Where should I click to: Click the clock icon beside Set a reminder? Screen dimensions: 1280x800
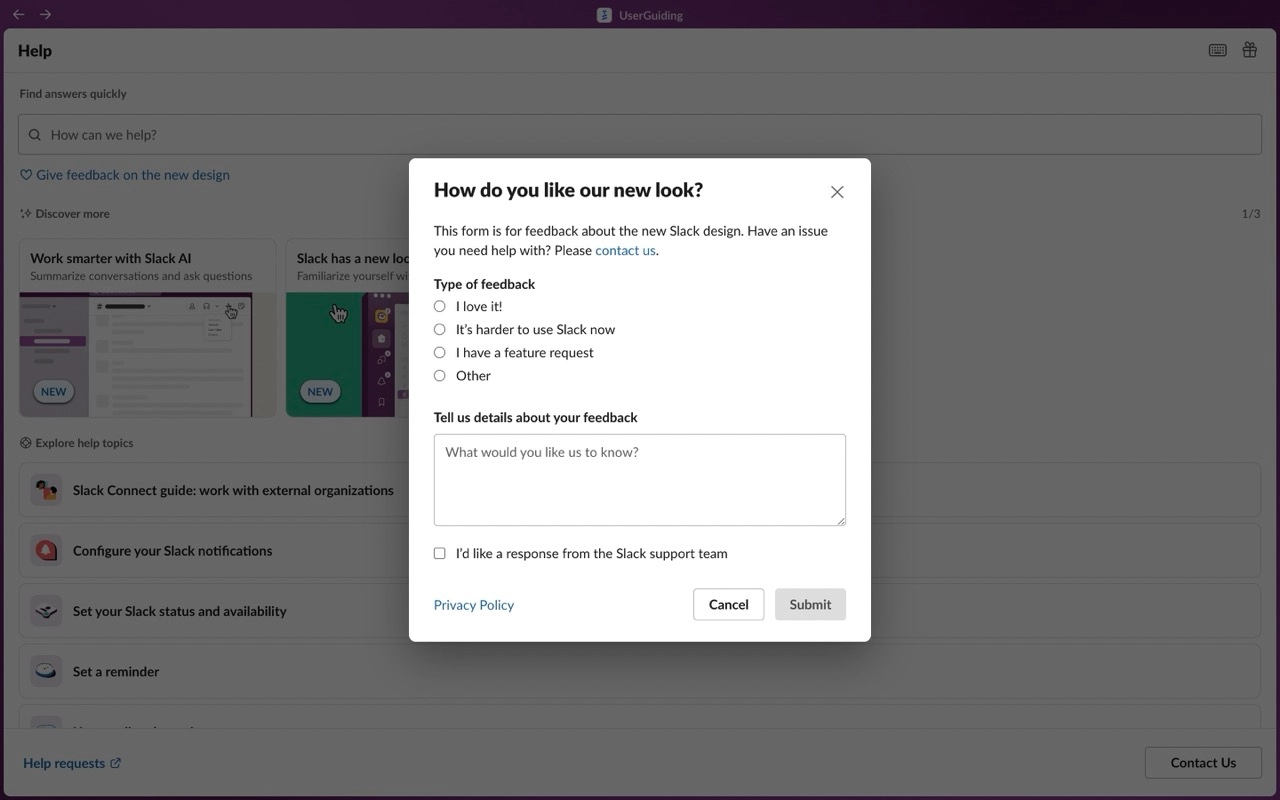[x=45, y=671]
